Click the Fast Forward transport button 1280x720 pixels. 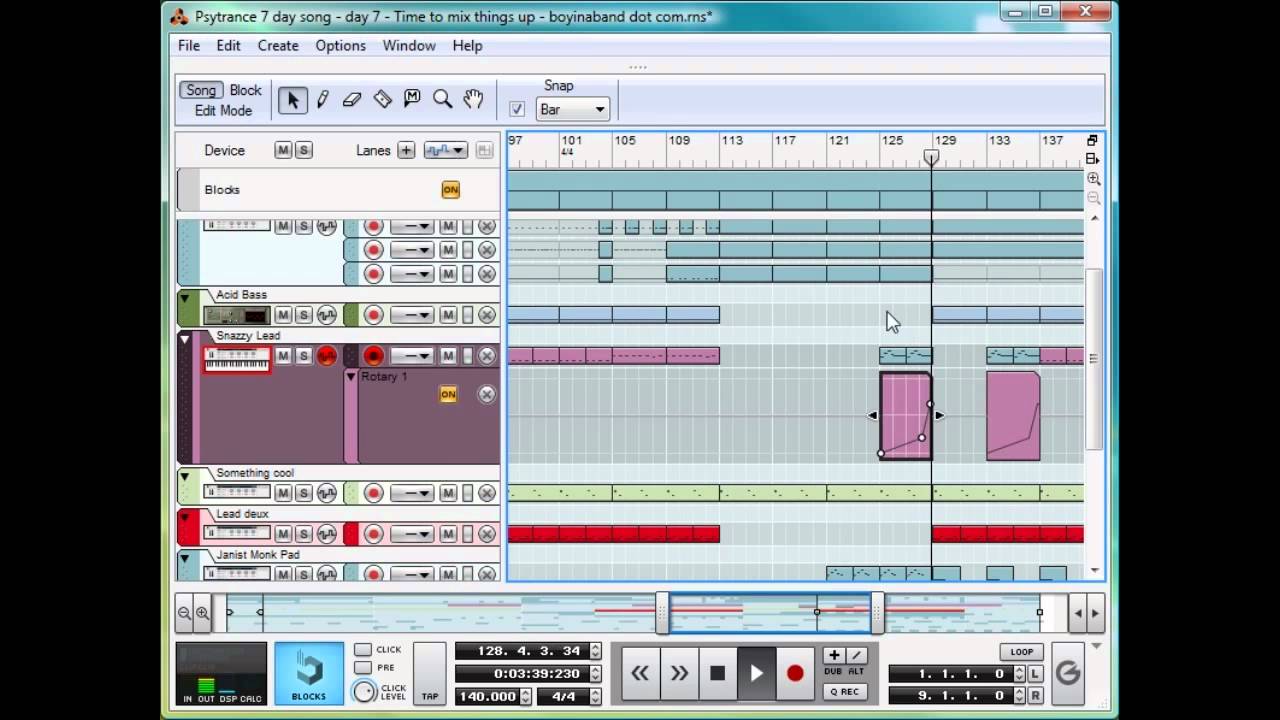tap(679, 673)
